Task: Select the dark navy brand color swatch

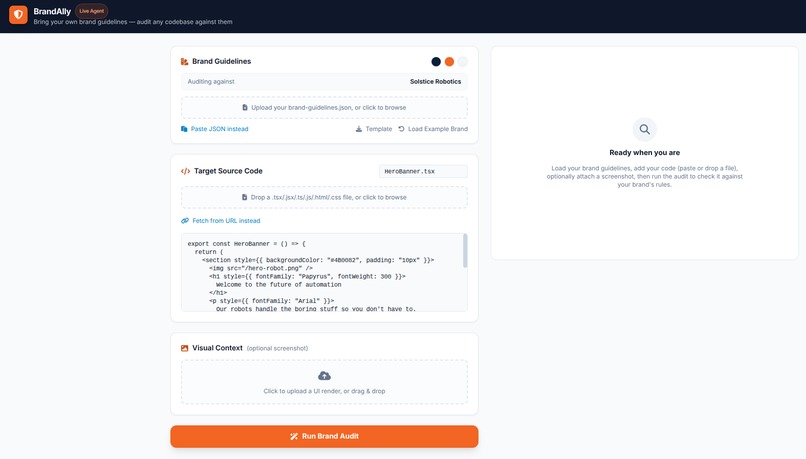Action: pos(436,62)
